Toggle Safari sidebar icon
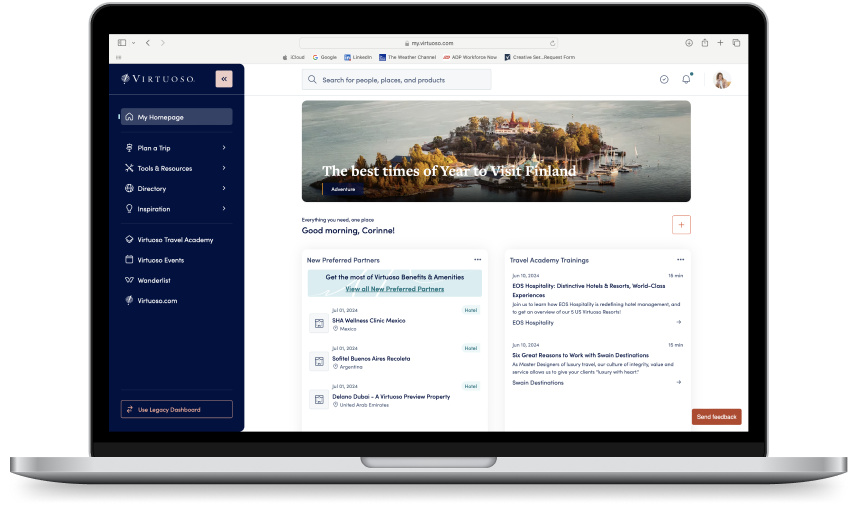The height and width of the screenshot is (505, 857). pyautogui.click(x=122, y=43)
